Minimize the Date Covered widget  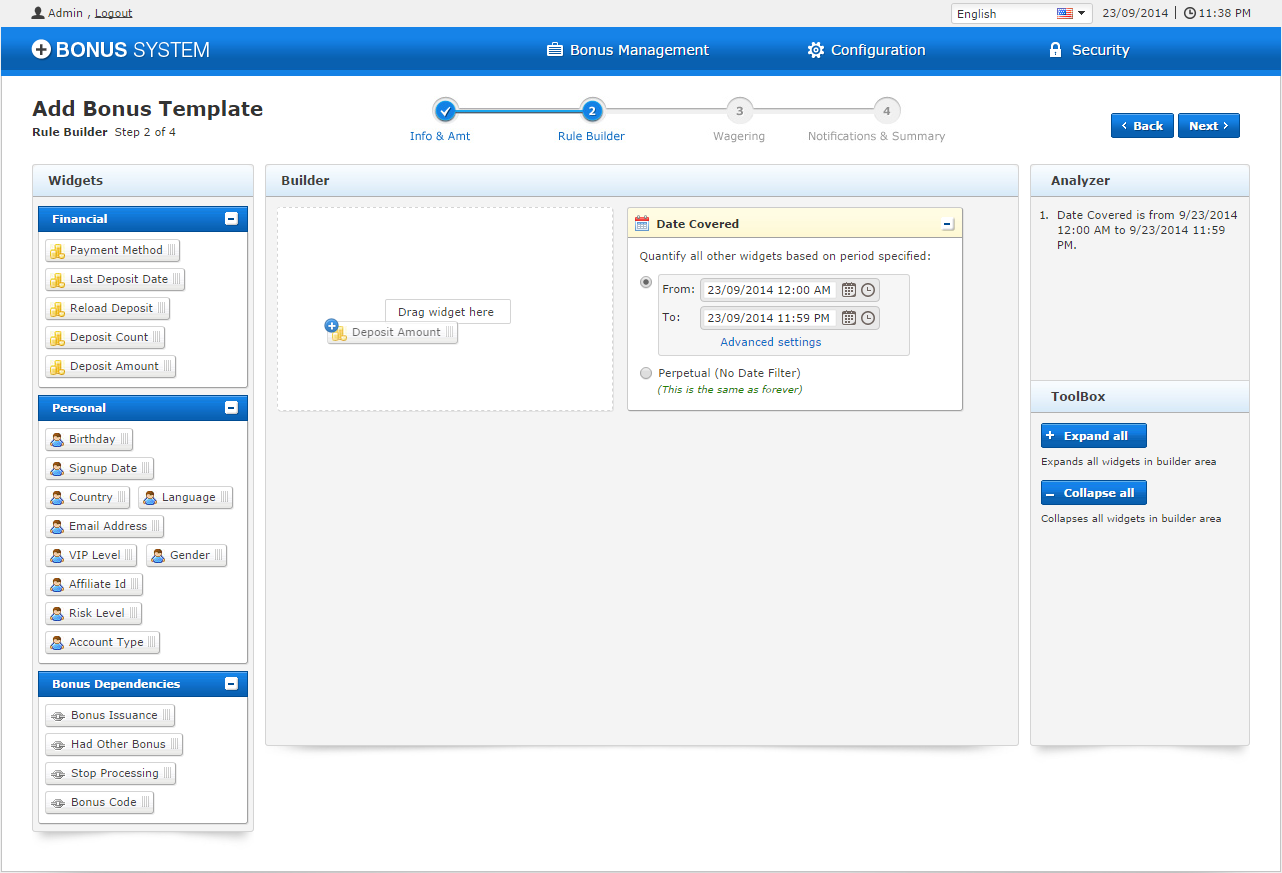coord(947,224)
